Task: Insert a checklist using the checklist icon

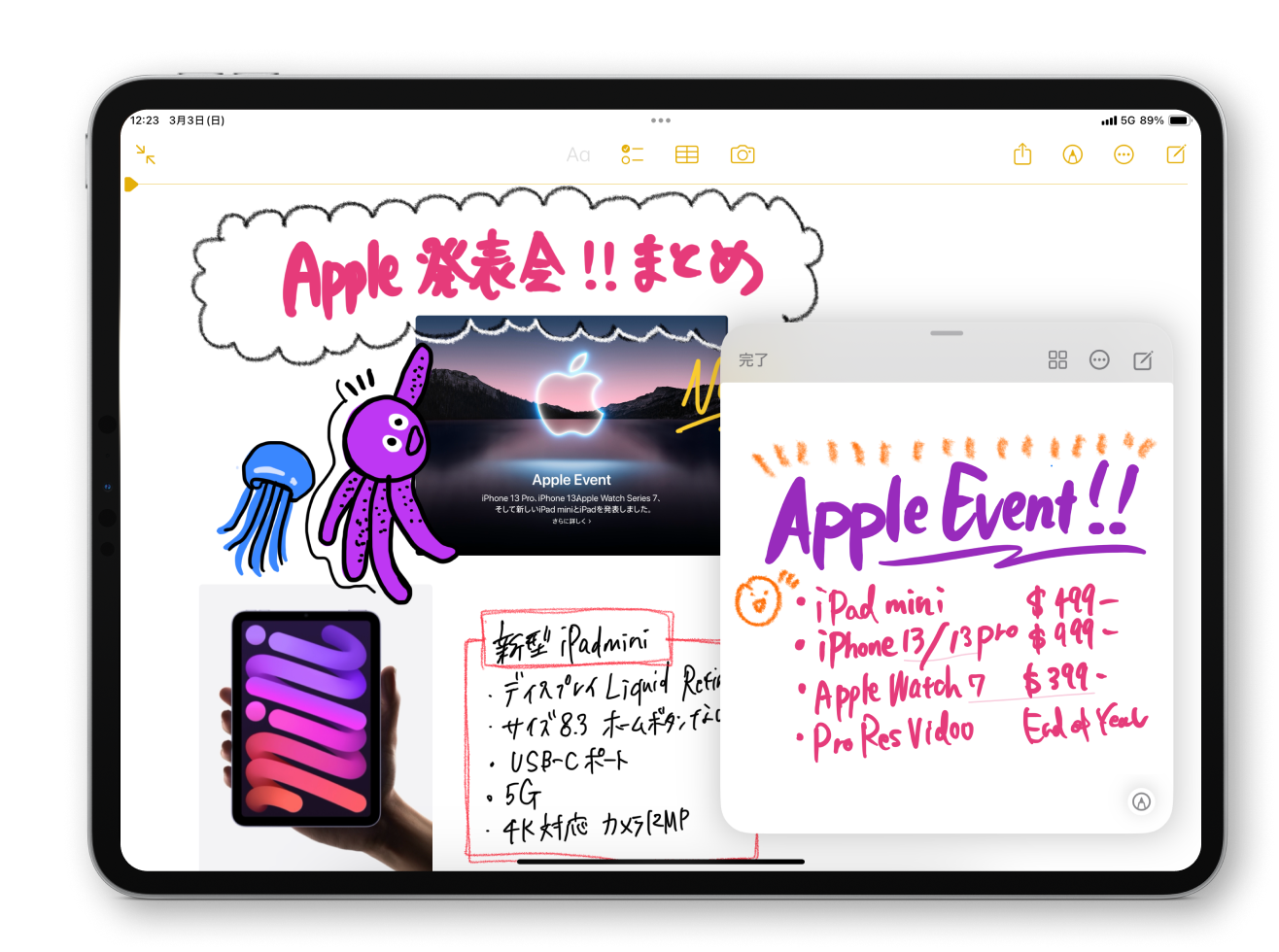Action: (633, 154)
